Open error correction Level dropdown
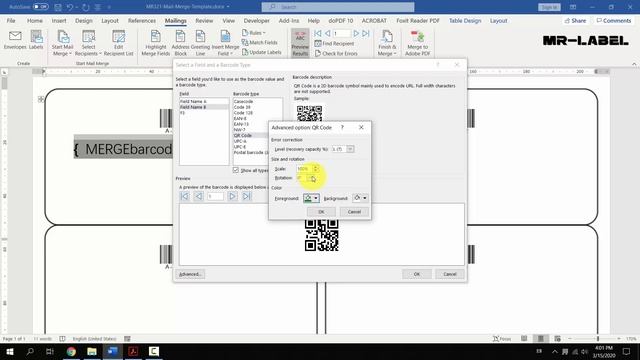This screenshot has height=360, width=640. (350, 149)
